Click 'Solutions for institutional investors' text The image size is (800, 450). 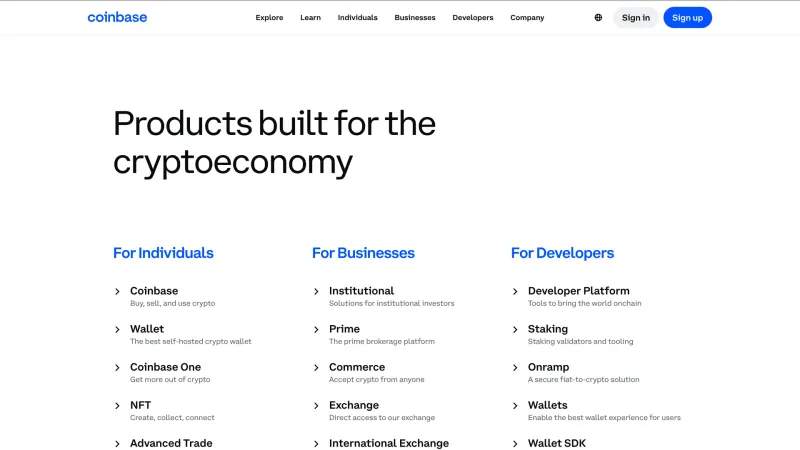(391, 304)
